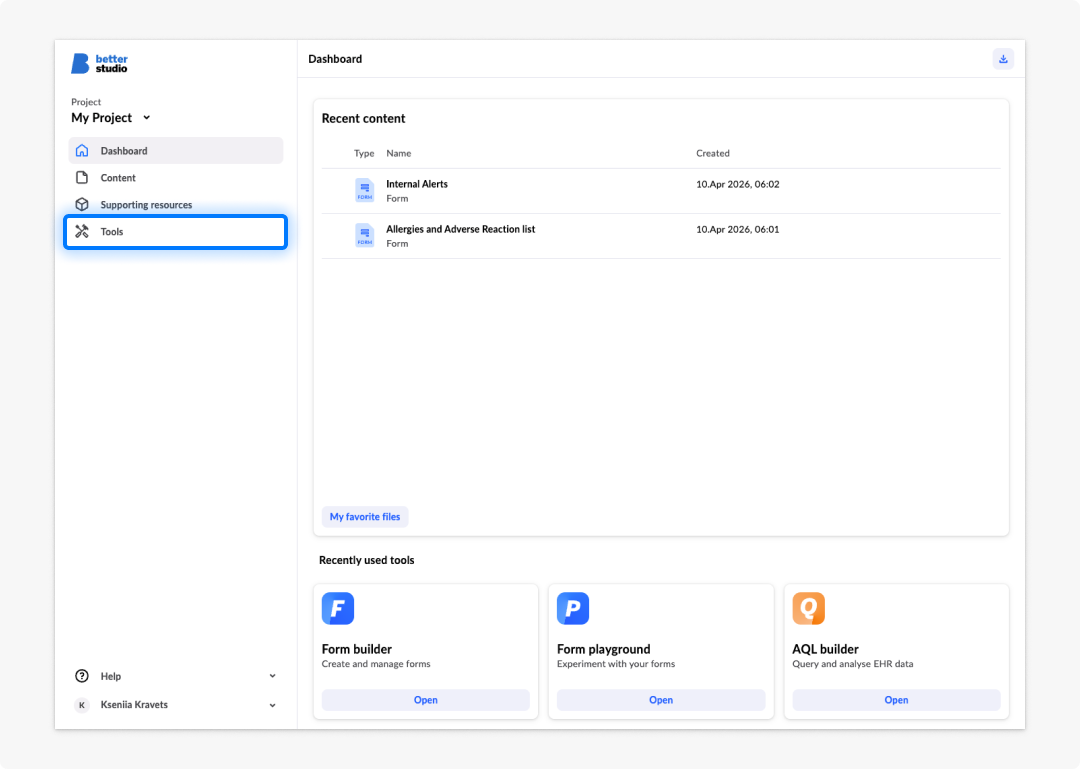Go to Dashboard in the sidebar
1080x769 pixels.
[176, 150]
